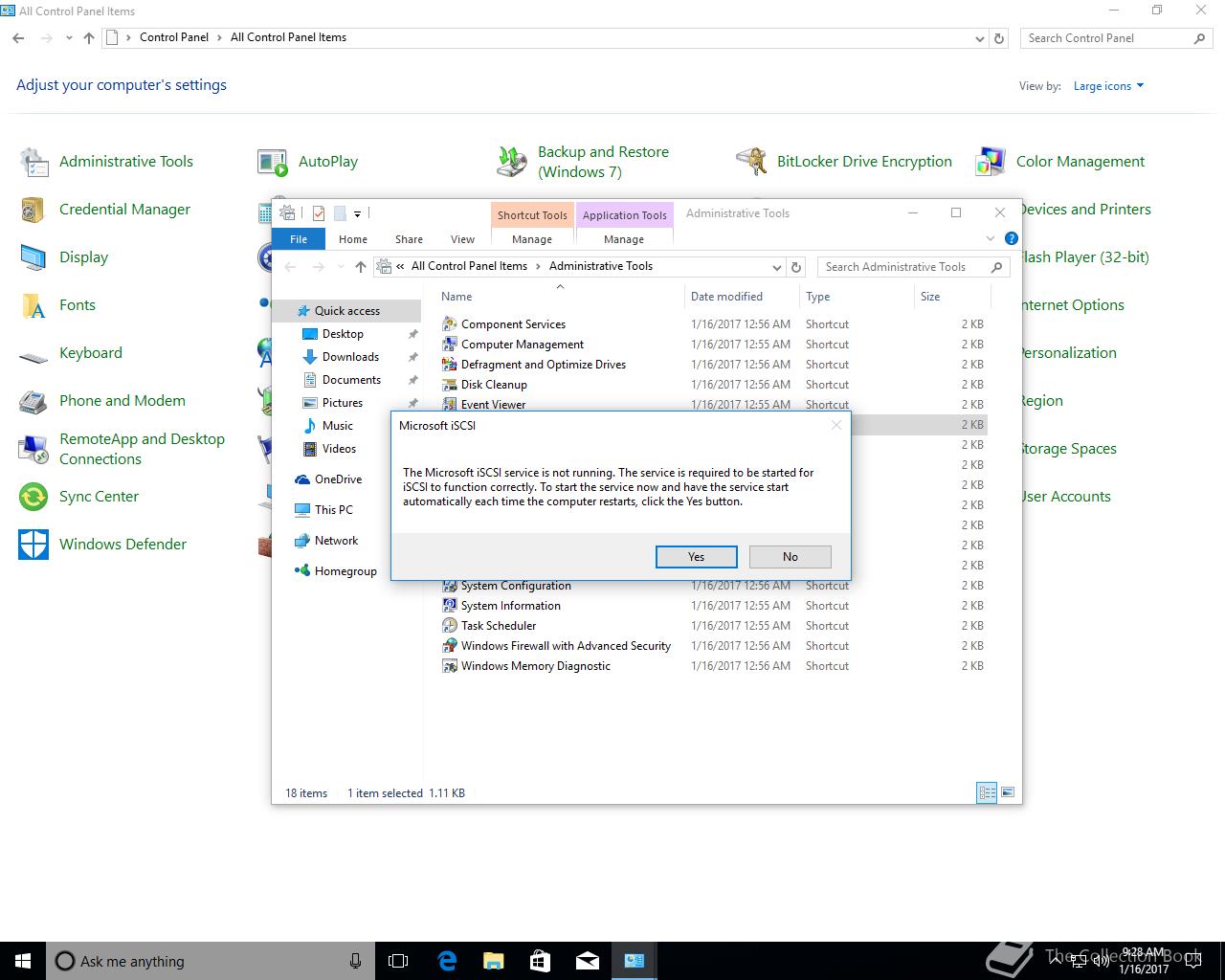Click Control Panel in the breadcrumb path
Viewport: 1225px width, 980px height.
[174, 37]
